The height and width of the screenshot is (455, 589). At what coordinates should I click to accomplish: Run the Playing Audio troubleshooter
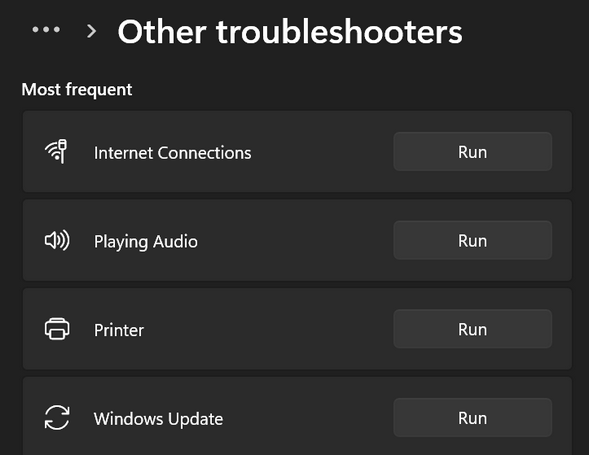click(x=473, y=240)
